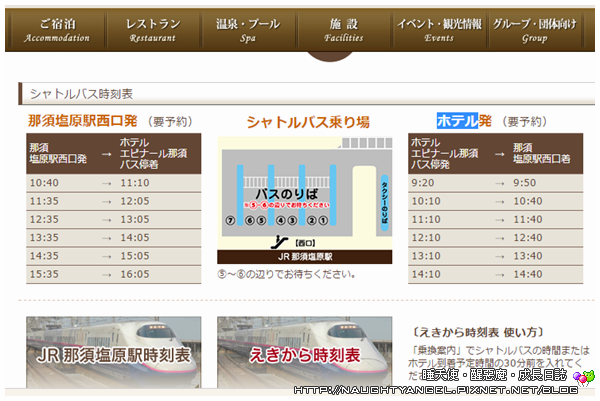Click the タクシーのりば strip on map
The height and width of the screenshot is (401, 600).
pyautogui.click(x=385, y=203)
